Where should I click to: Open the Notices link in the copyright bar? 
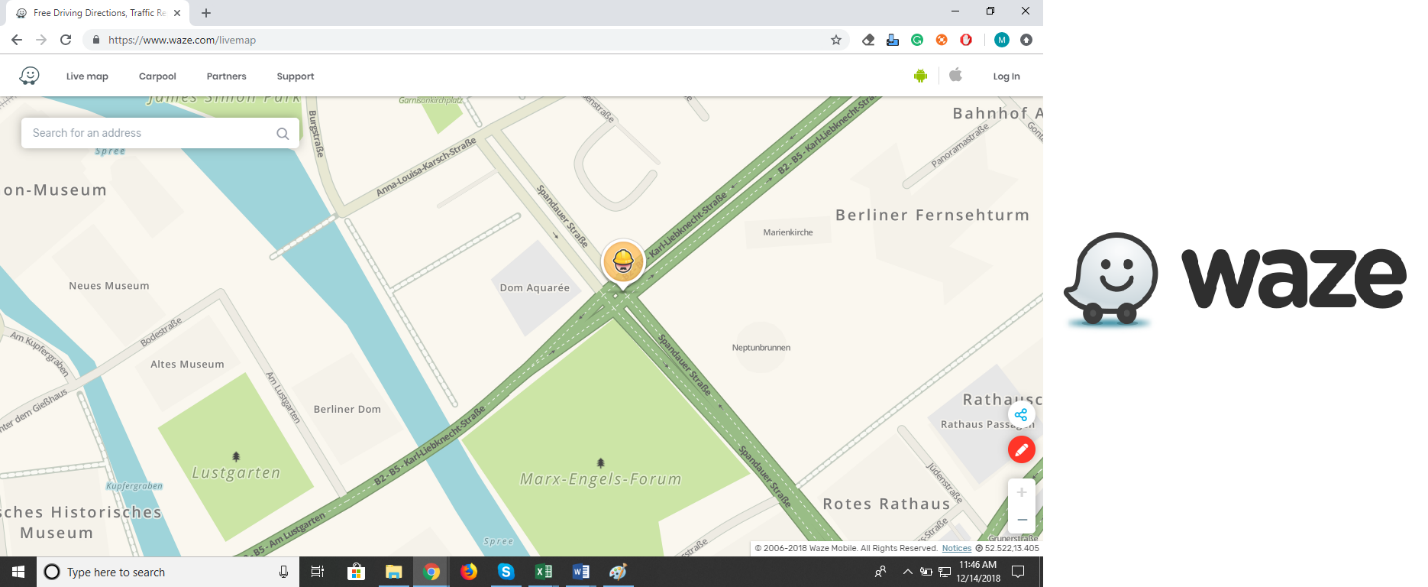tap(956, 548)
